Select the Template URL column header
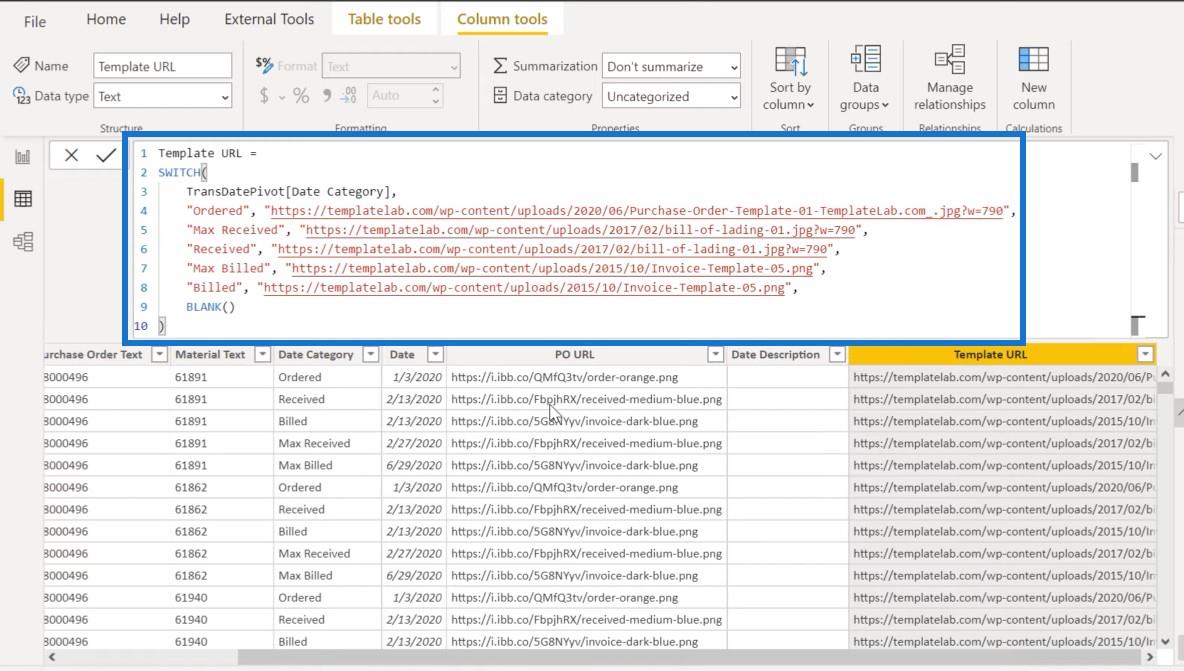Viewport: 1184px width, 671px height. point(990,354)
